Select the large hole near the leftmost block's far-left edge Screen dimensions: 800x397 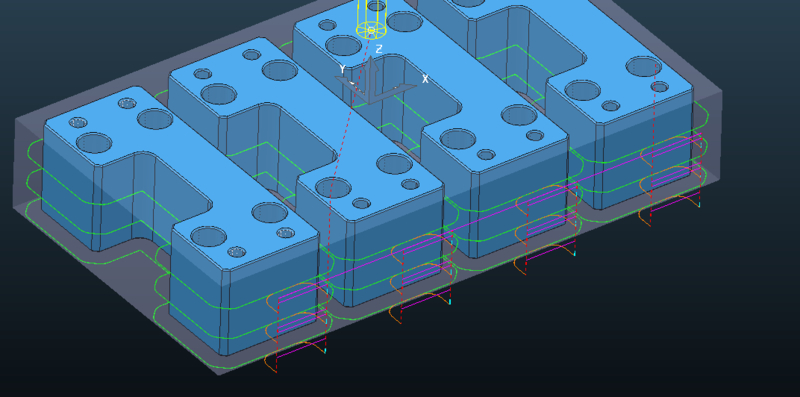click(94, 143)
